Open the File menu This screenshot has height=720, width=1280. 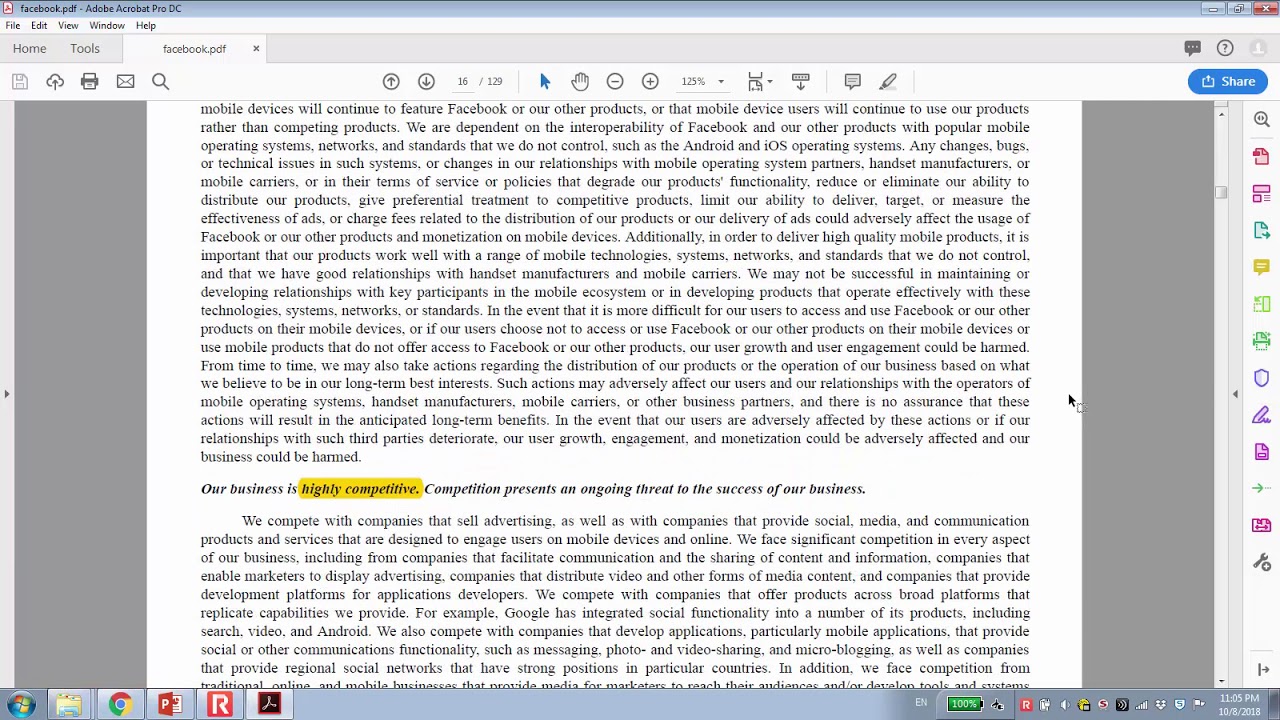[x=13, y=25]
